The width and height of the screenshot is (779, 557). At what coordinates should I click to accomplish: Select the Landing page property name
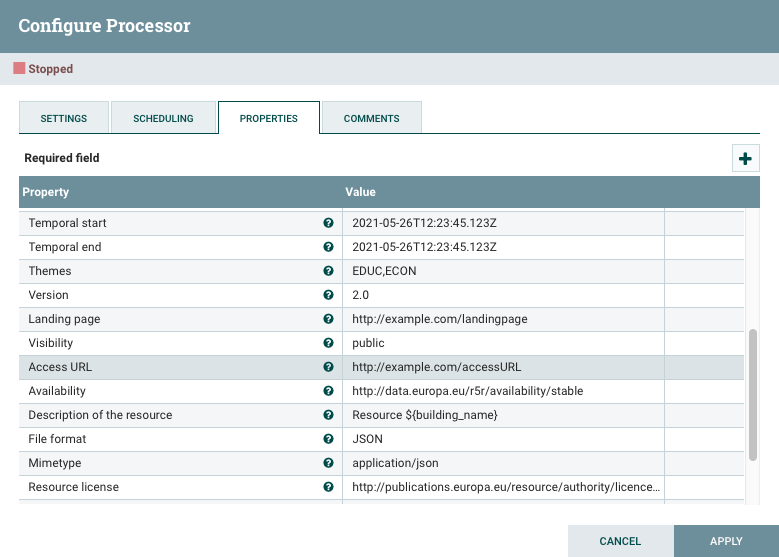tap(64, 319)
